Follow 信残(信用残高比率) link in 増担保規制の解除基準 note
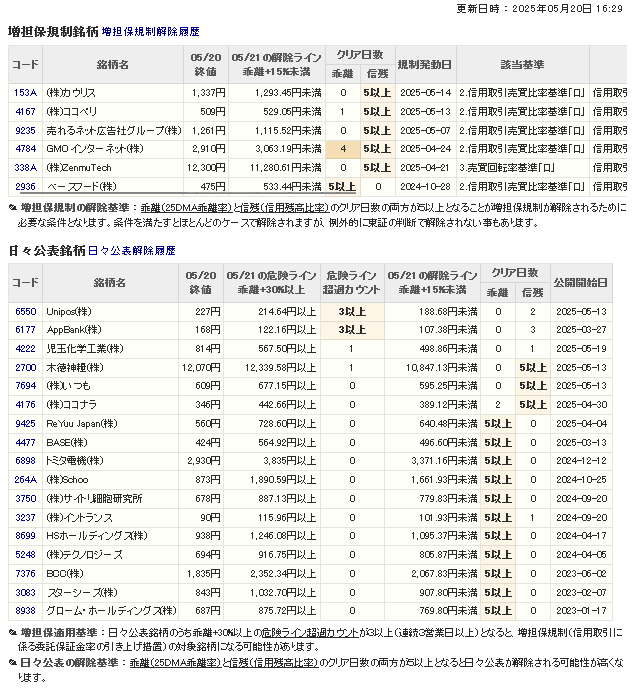 point(285,208)
